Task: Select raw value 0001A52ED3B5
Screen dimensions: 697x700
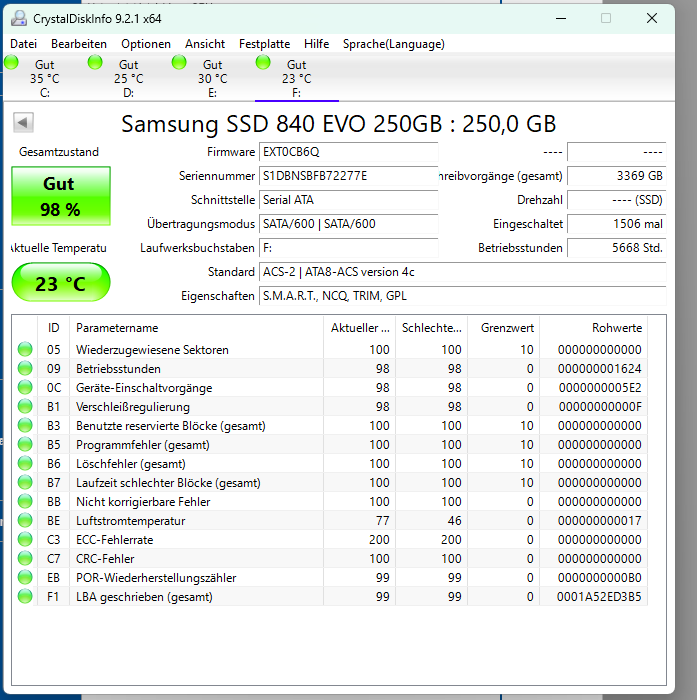Action: tap(599, 596)
